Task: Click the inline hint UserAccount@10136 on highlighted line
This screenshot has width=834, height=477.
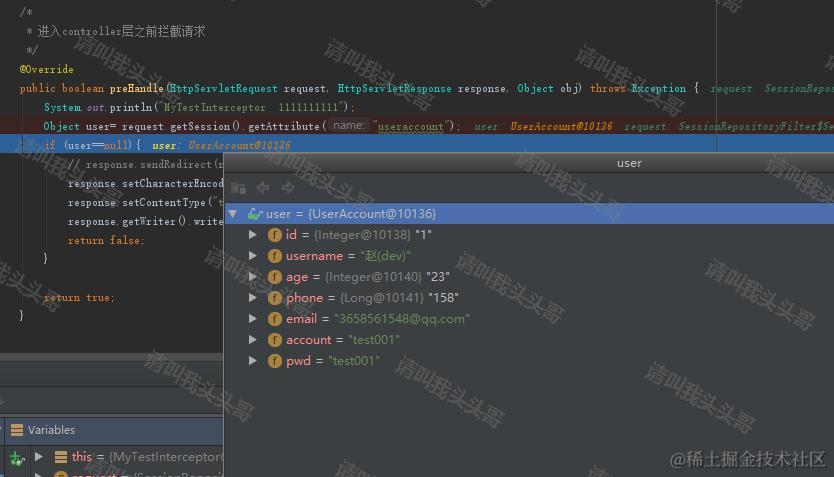Action: click(239, 145)
